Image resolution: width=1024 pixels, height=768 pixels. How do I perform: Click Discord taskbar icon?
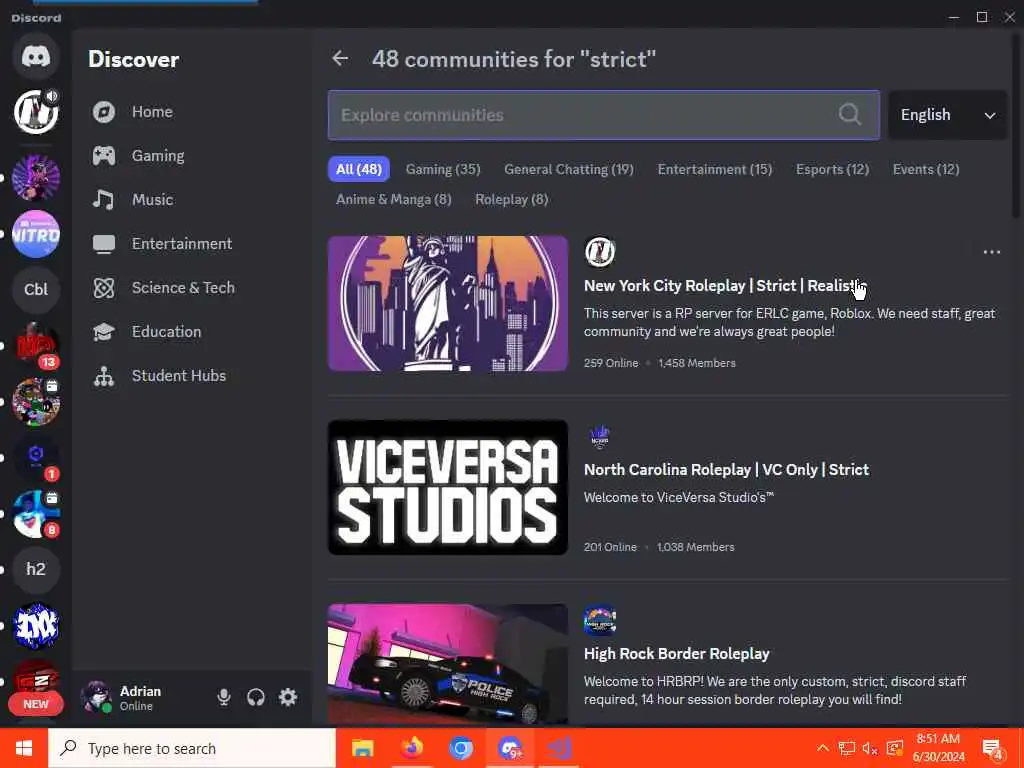pos(510,748)
